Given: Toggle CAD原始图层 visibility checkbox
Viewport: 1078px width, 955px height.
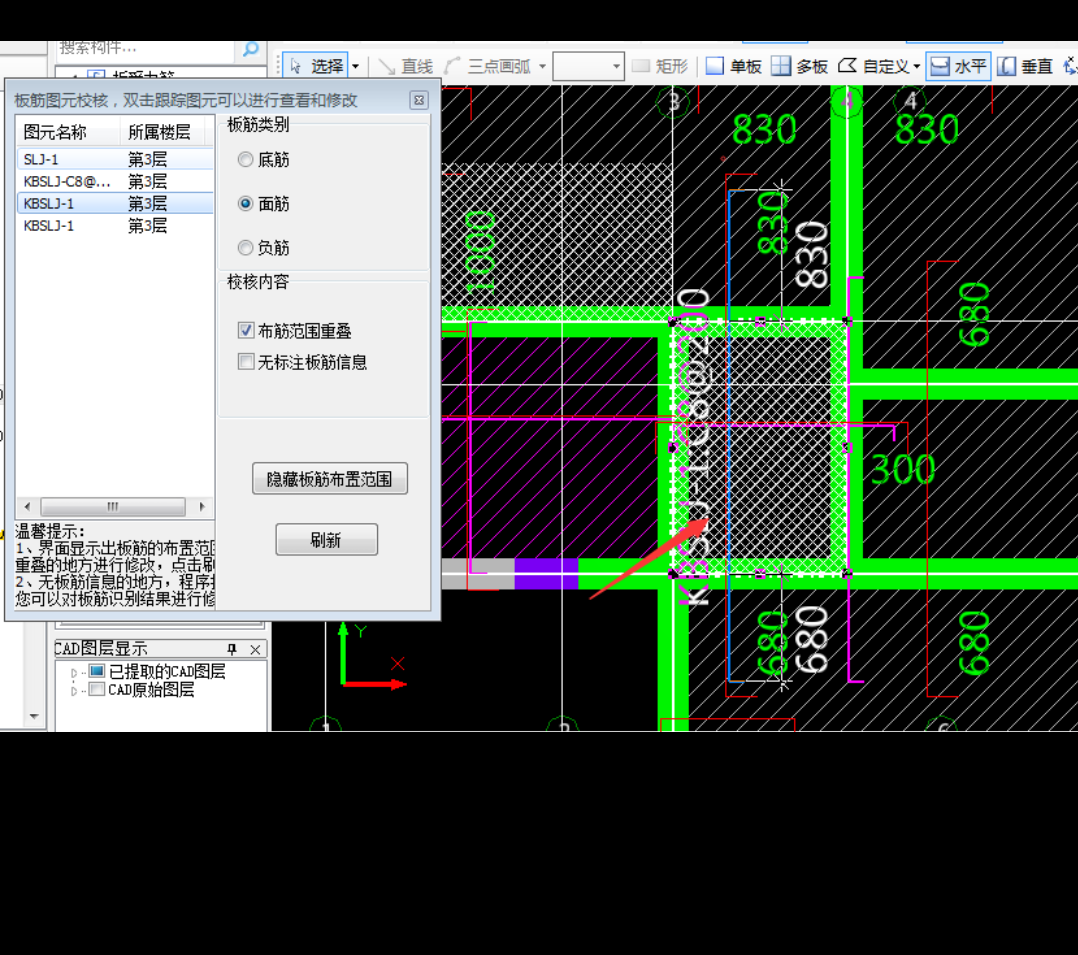Looking at the screenshot, I should (x=97, y=690).
